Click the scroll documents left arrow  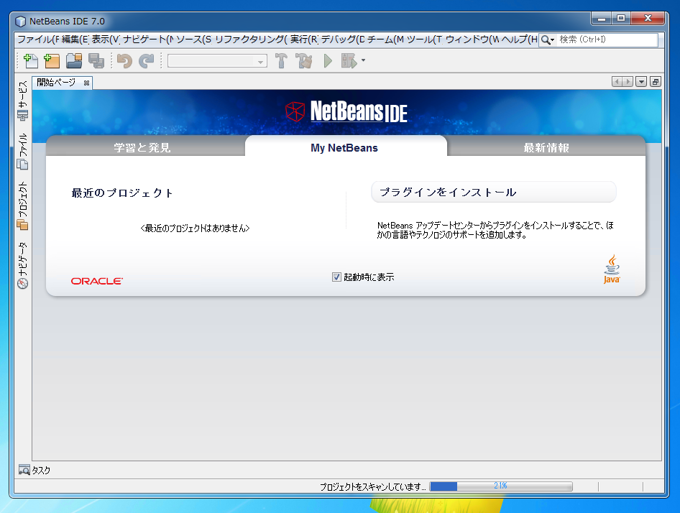[617, 82]
